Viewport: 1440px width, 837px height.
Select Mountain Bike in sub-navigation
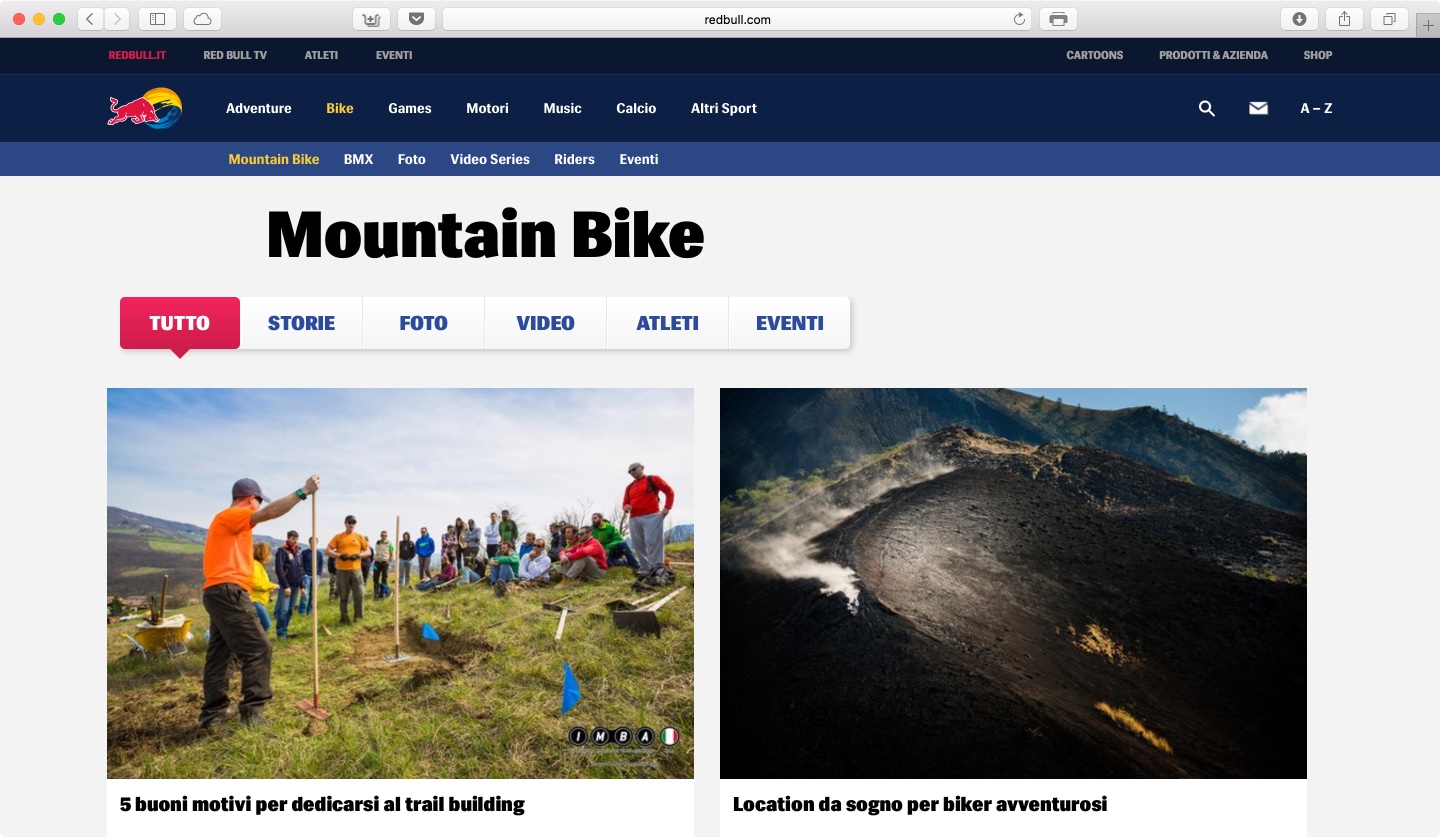(x=274, y=159)
